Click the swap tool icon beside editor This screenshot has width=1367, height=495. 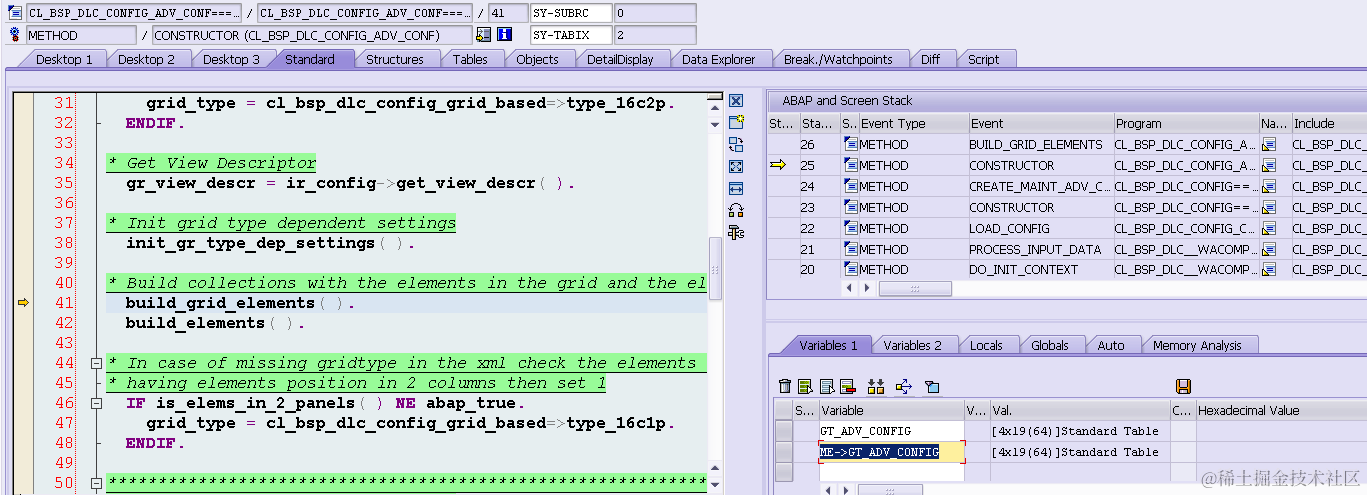tap(736, 144)
